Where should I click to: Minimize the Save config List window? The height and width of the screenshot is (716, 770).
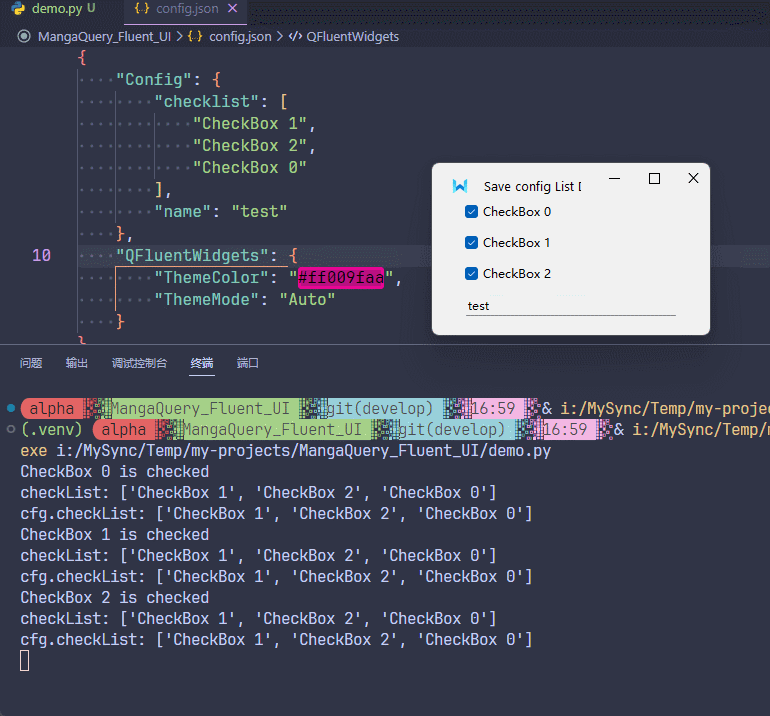click(x=614, y=179)
